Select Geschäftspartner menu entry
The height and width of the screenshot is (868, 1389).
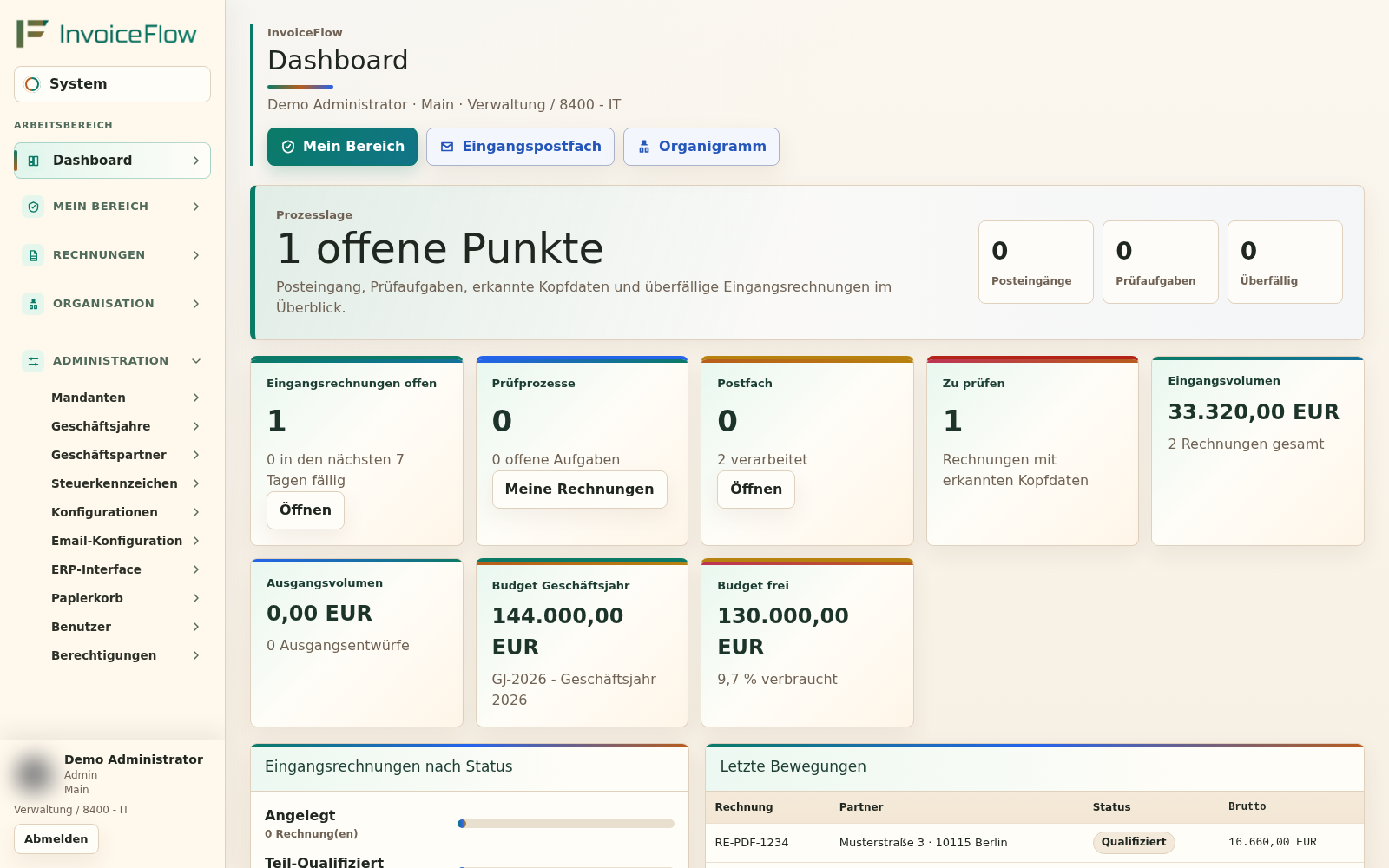tap(126, 455)
